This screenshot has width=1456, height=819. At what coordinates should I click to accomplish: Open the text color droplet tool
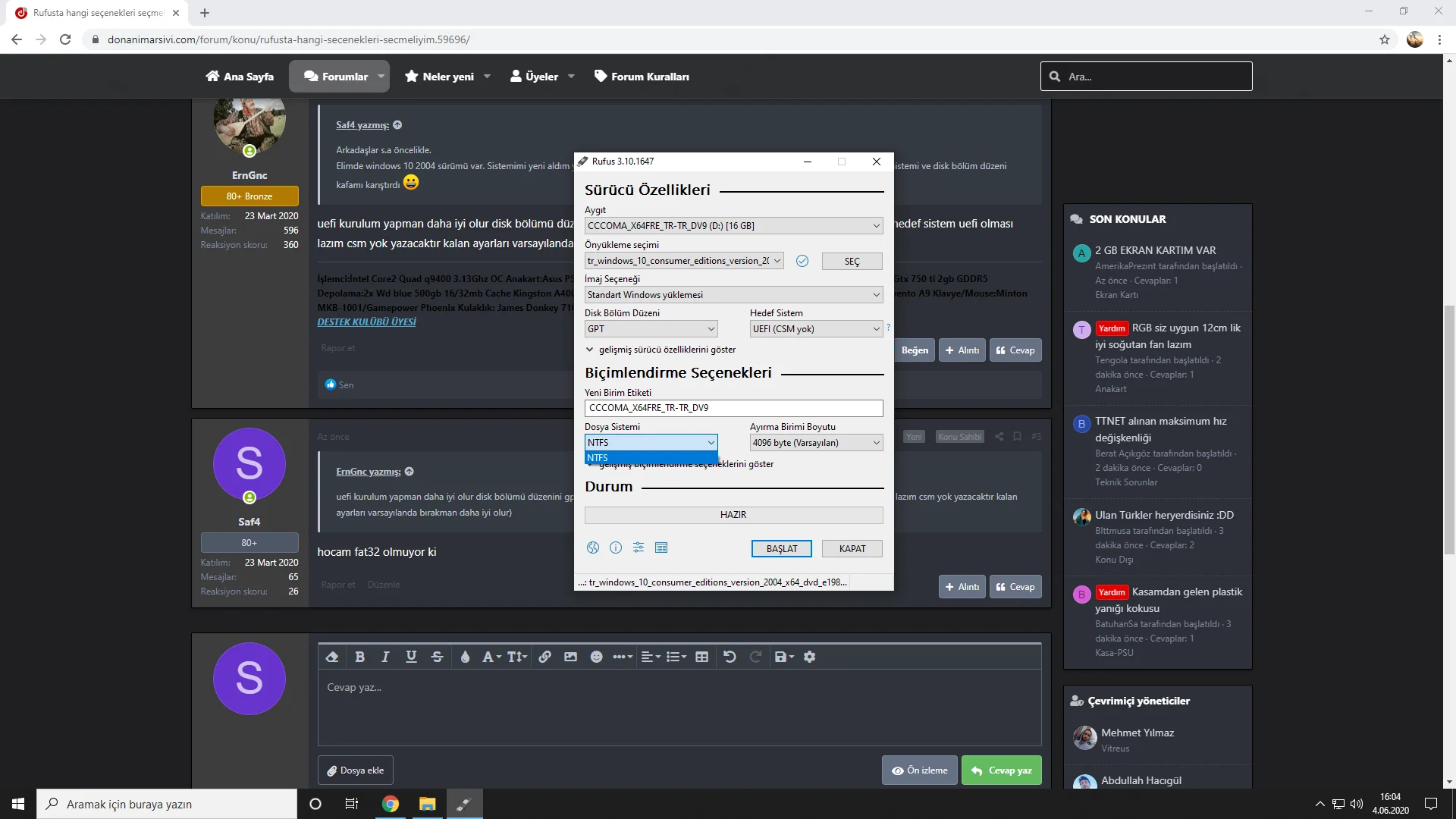[465, 657]
